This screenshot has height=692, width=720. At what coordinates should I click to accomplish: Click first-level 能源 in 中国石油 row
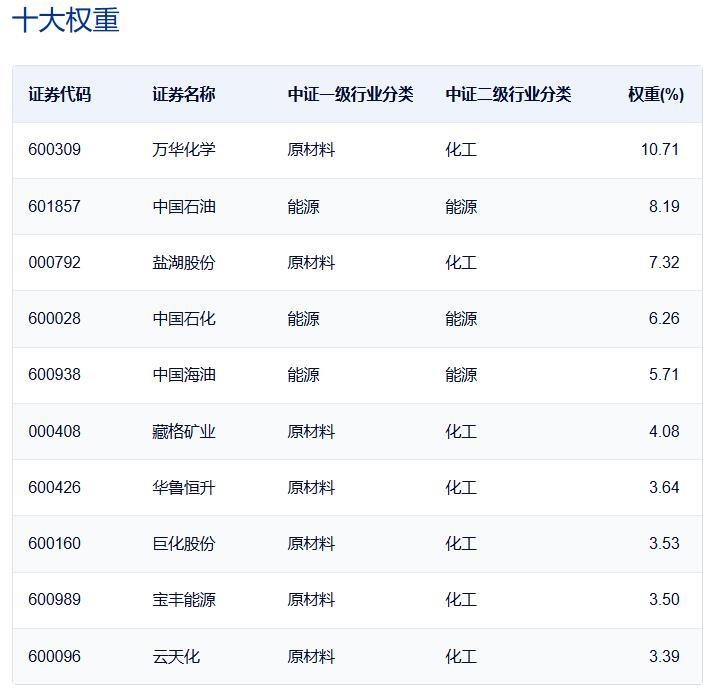click(303, 206)
